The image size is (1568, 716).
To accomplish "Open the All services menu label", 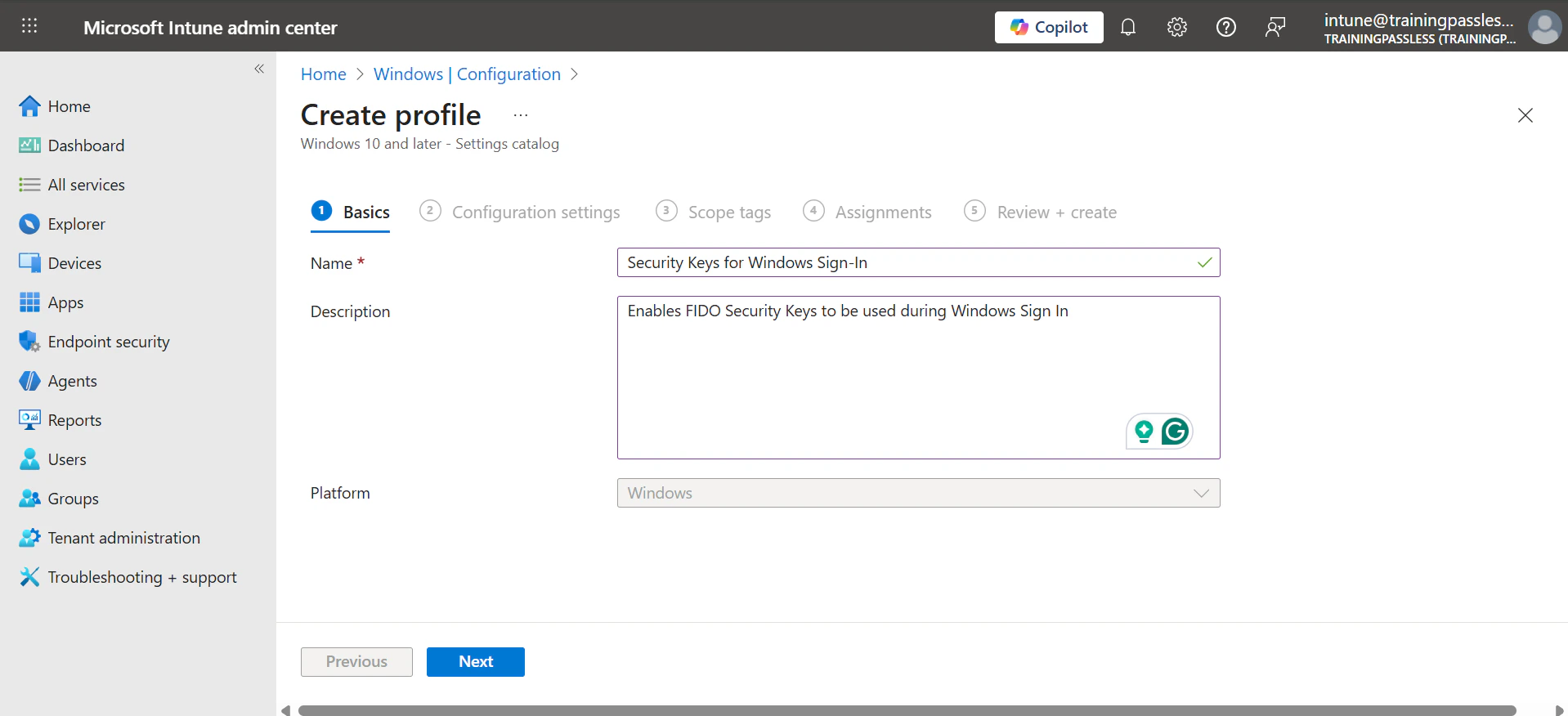I will (87, 185).
